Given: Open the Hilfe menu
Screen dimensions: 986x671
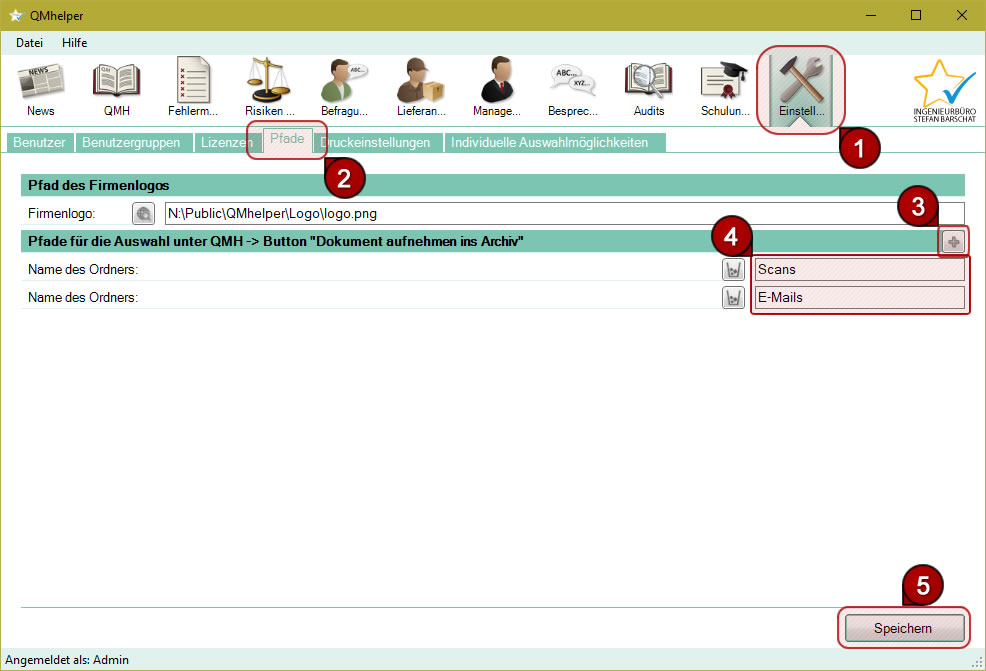Looking at the screenshot, I should click(74, 43).
